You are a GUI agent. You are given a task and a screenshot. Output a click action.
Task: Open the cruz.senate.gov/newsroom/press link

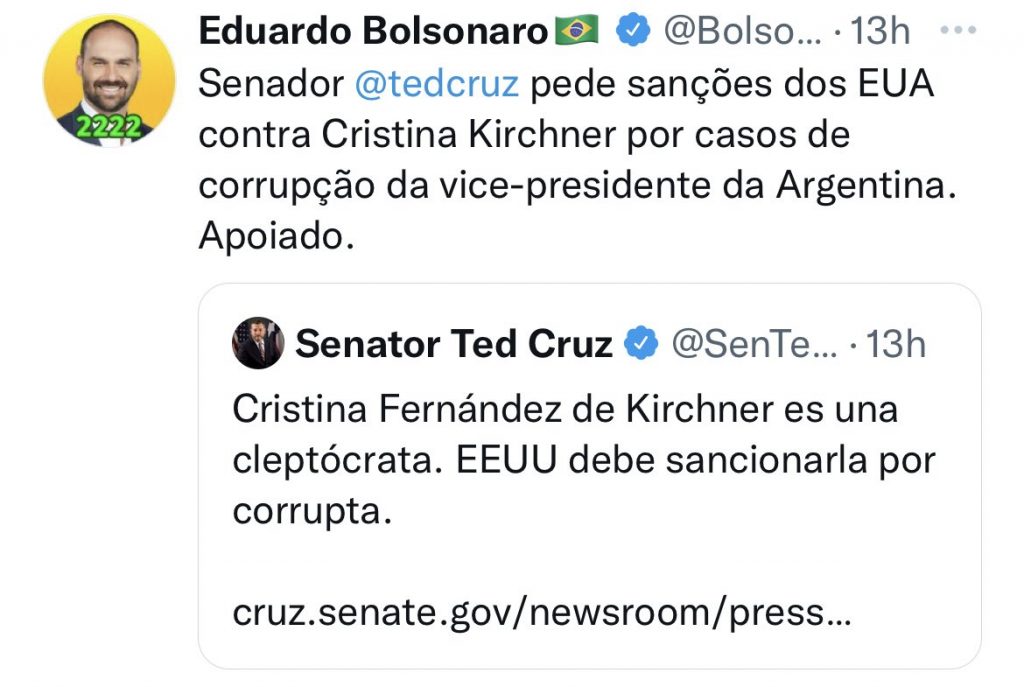coord(542,613)
